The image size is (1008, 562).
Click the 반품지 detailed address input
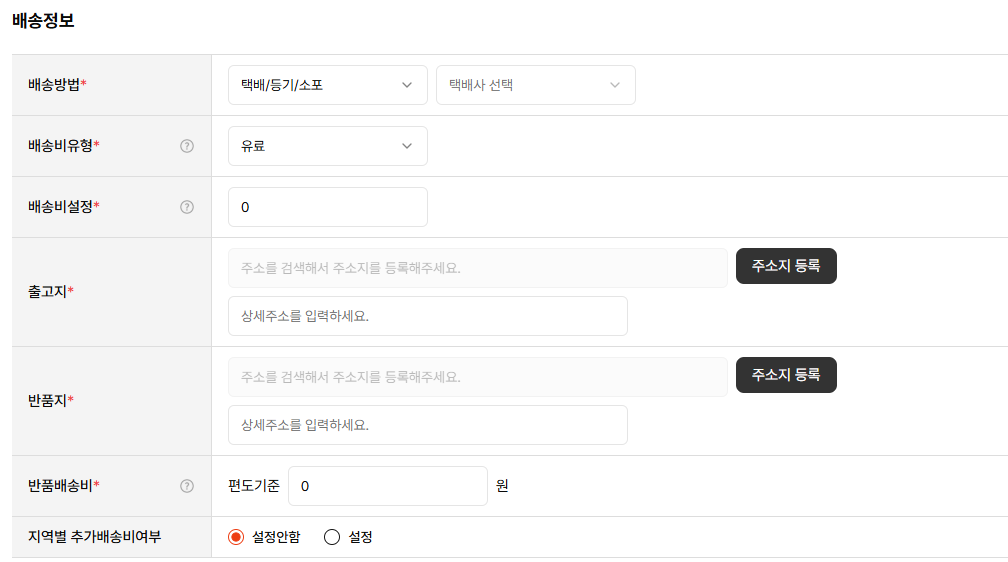pyautogui.click(x=427, y=425)
